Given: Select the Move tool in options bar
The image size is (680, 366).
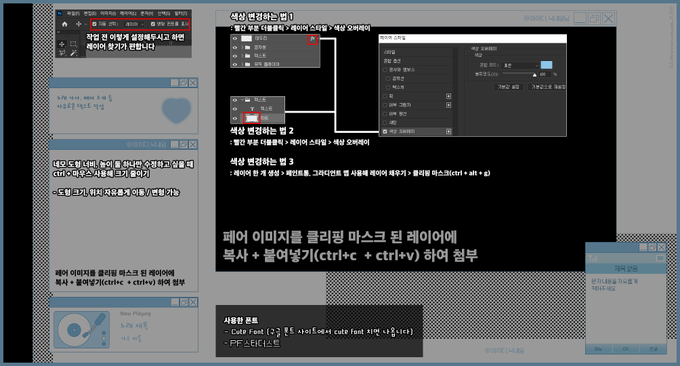Looking at the screenshot, I should pos(78,24).
